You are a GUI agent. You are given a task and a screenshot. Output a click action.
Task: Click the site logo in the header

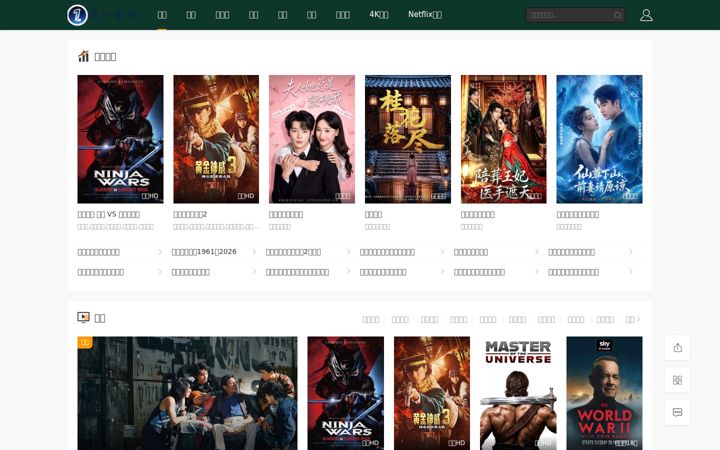point(77,15)
